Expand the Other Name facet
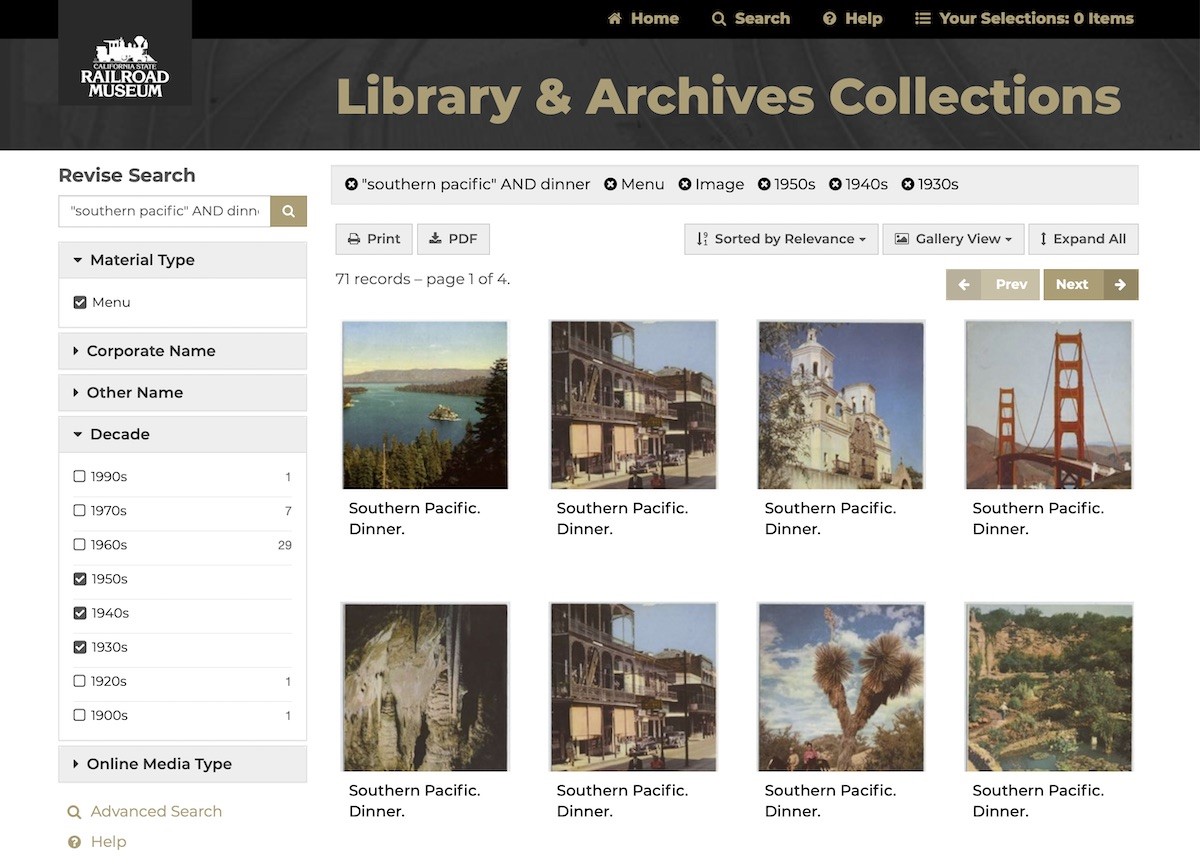This screenshot has width=1200, height=864. (182, 393)
